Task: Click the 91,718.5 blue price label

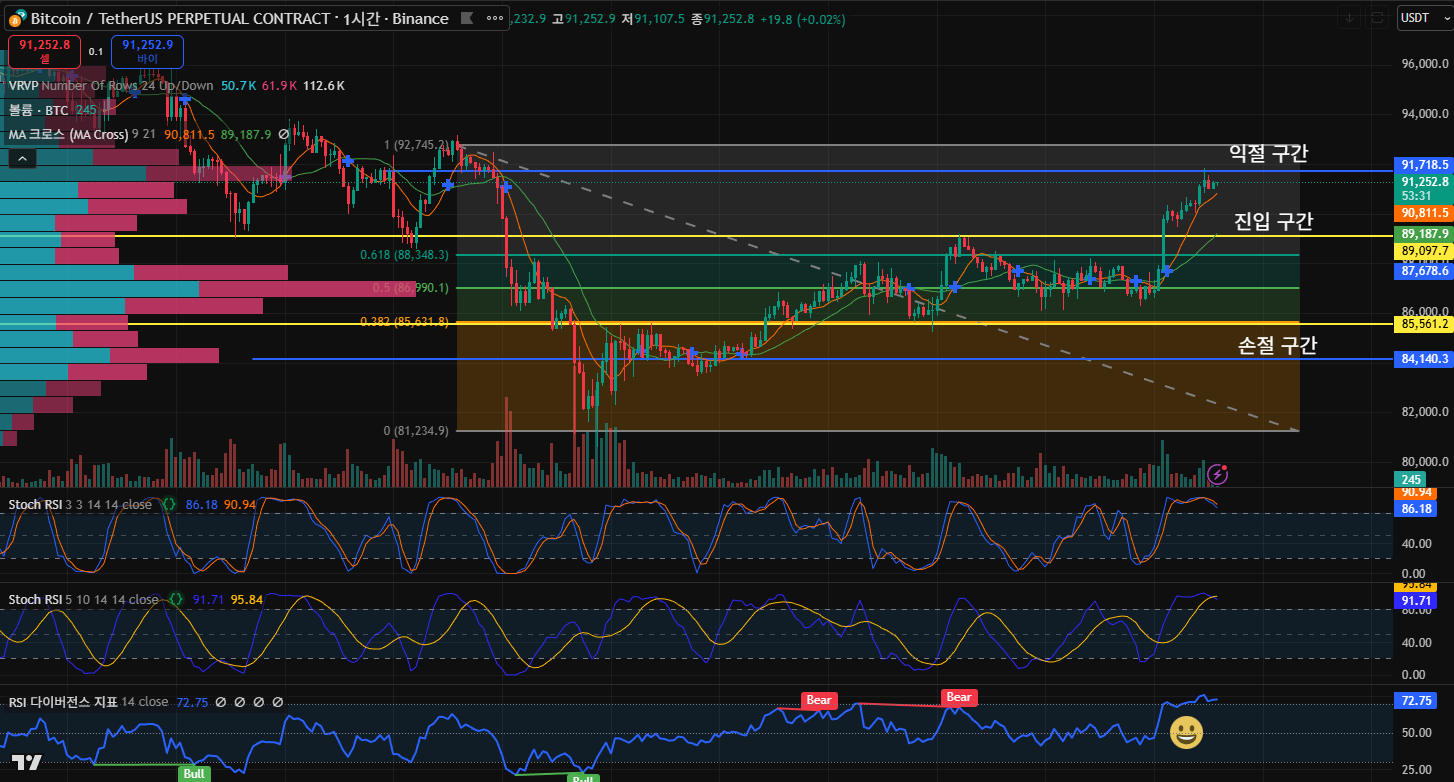Action: pos(1424,164)
